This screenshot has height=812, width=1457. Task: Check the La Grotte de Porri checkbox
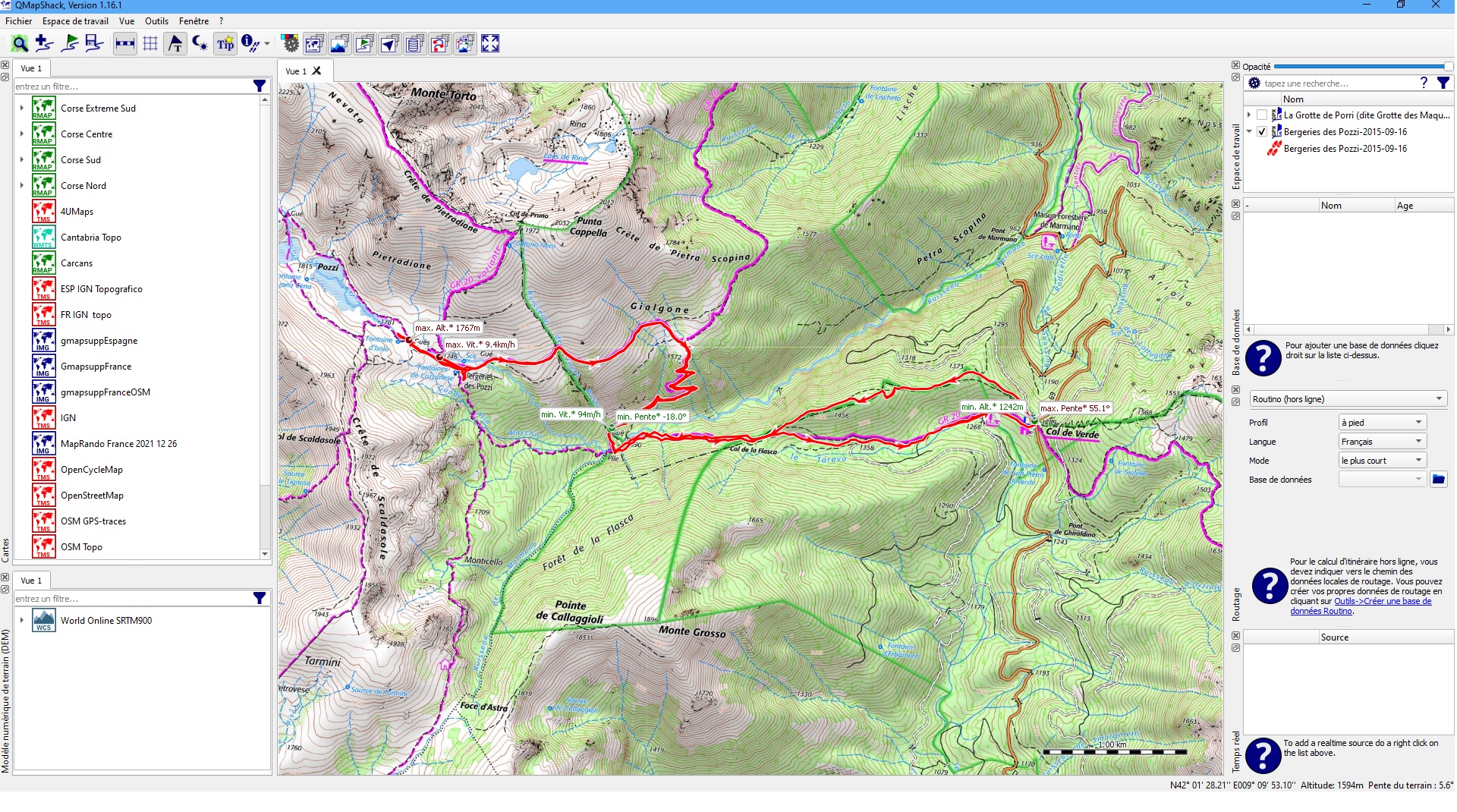1262,115
